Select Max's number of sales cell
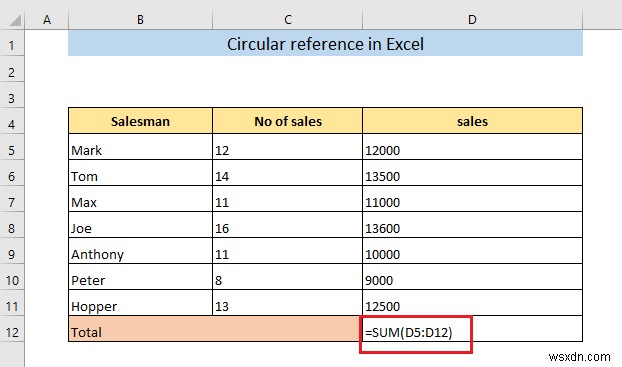This screenshot has height=367, width=622. 288,199
